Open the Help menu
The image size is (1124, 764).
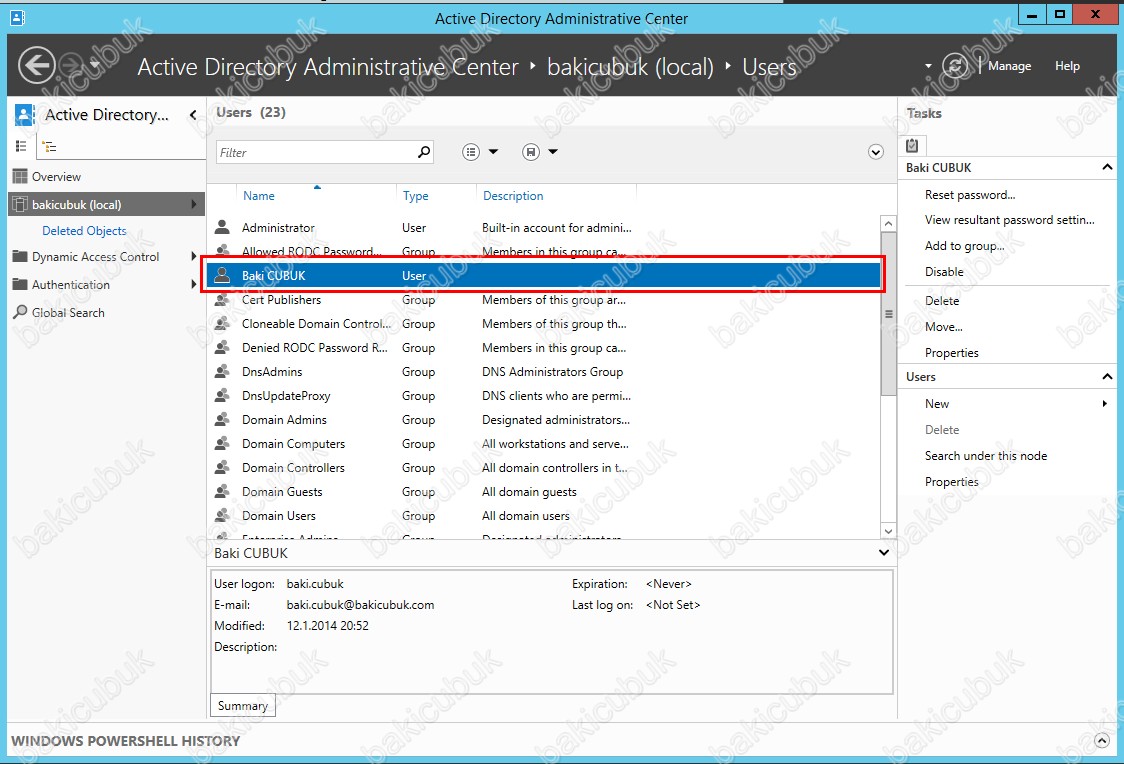1067,66
